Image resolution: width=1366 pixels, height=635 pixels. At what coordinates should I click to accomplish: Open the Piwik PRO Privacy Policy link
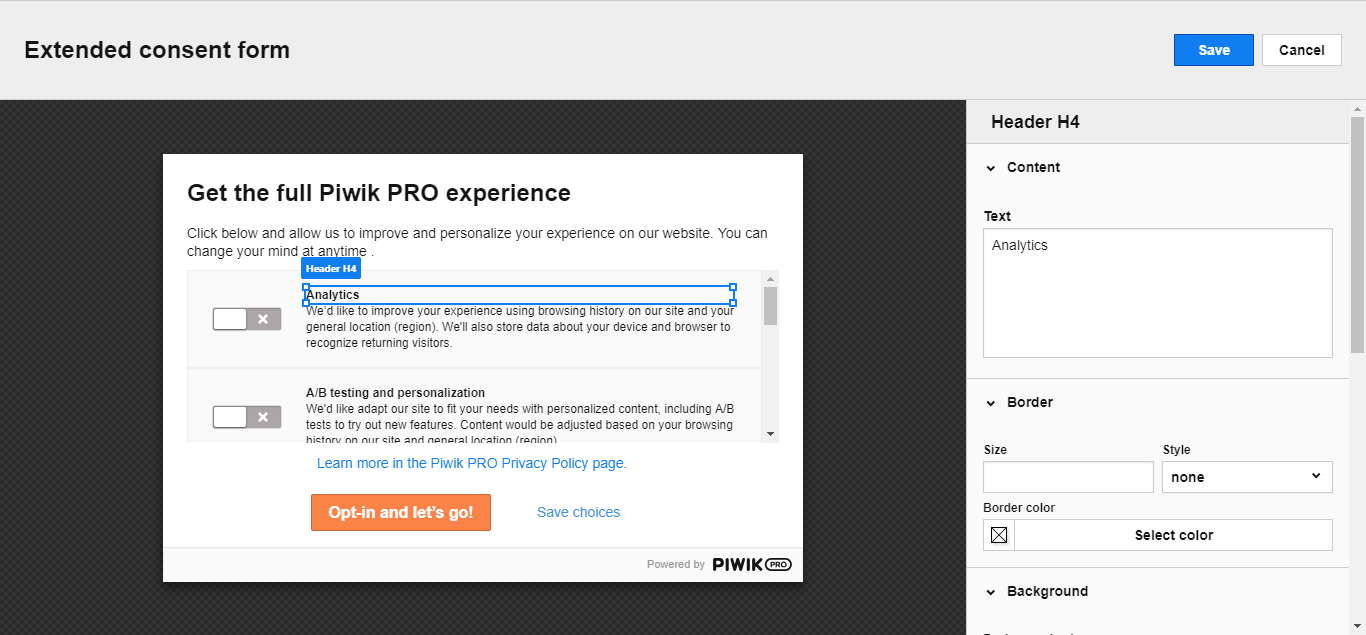click(x=472, y=463)
